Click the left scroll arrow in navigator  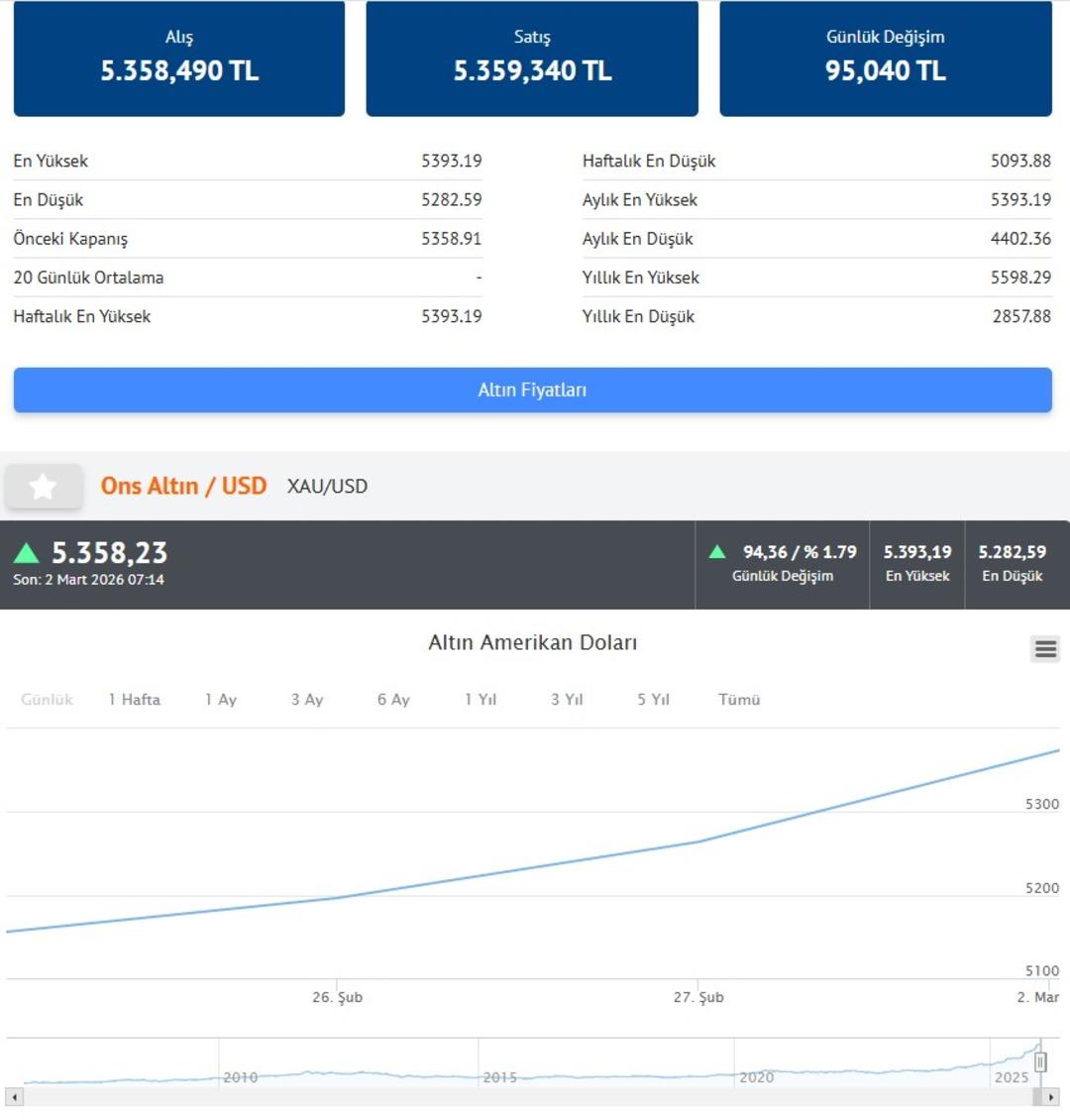pos(14,1097)
